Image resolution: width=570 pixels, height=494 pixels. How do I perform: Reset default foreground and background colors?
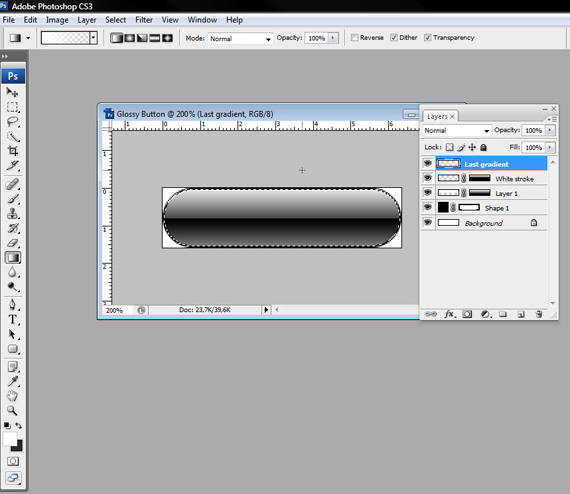7,425
